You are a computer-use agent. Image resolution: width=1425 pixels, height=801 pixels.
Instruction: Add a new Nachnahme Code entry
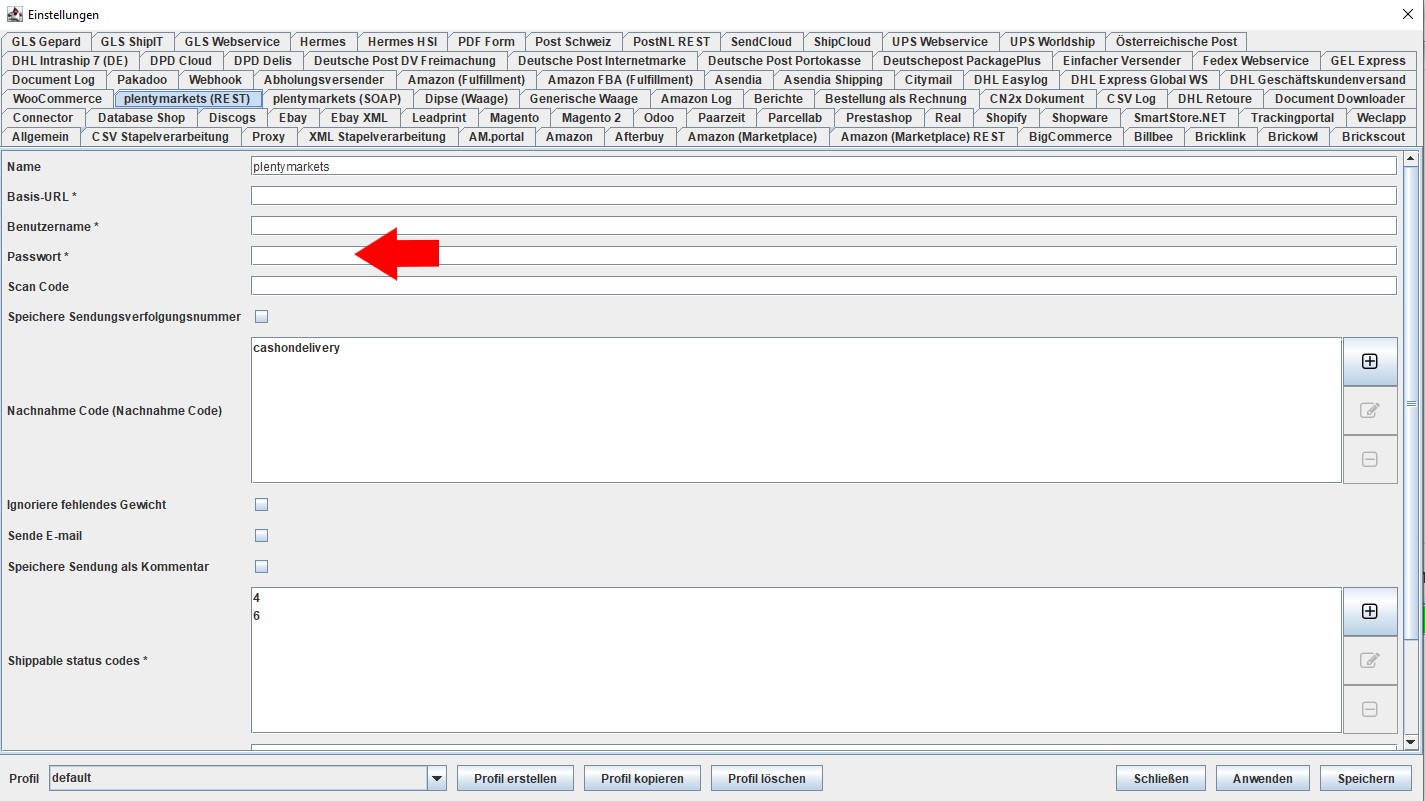point(1369,362)
